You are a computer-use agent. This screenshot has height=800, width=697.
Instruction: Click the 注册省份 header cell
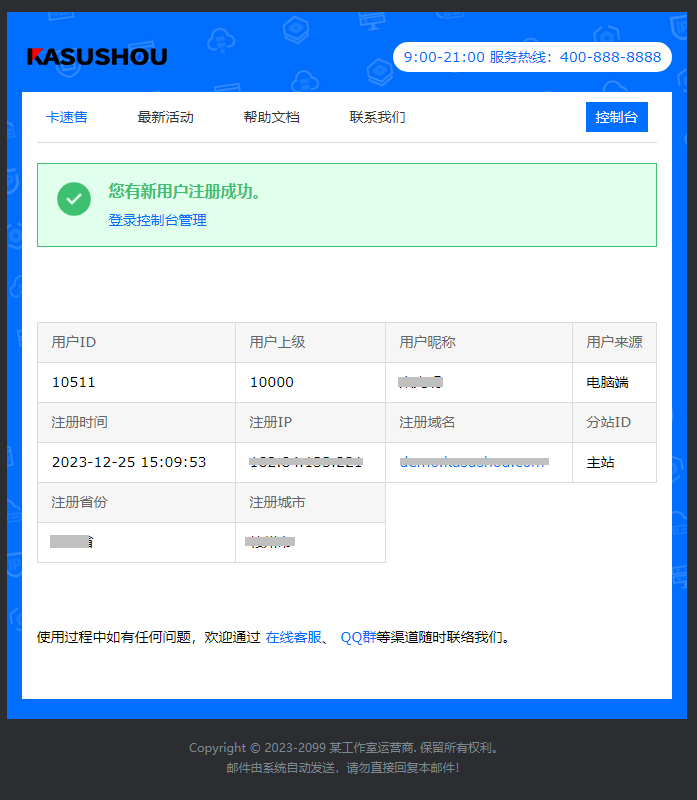point(136,503)
